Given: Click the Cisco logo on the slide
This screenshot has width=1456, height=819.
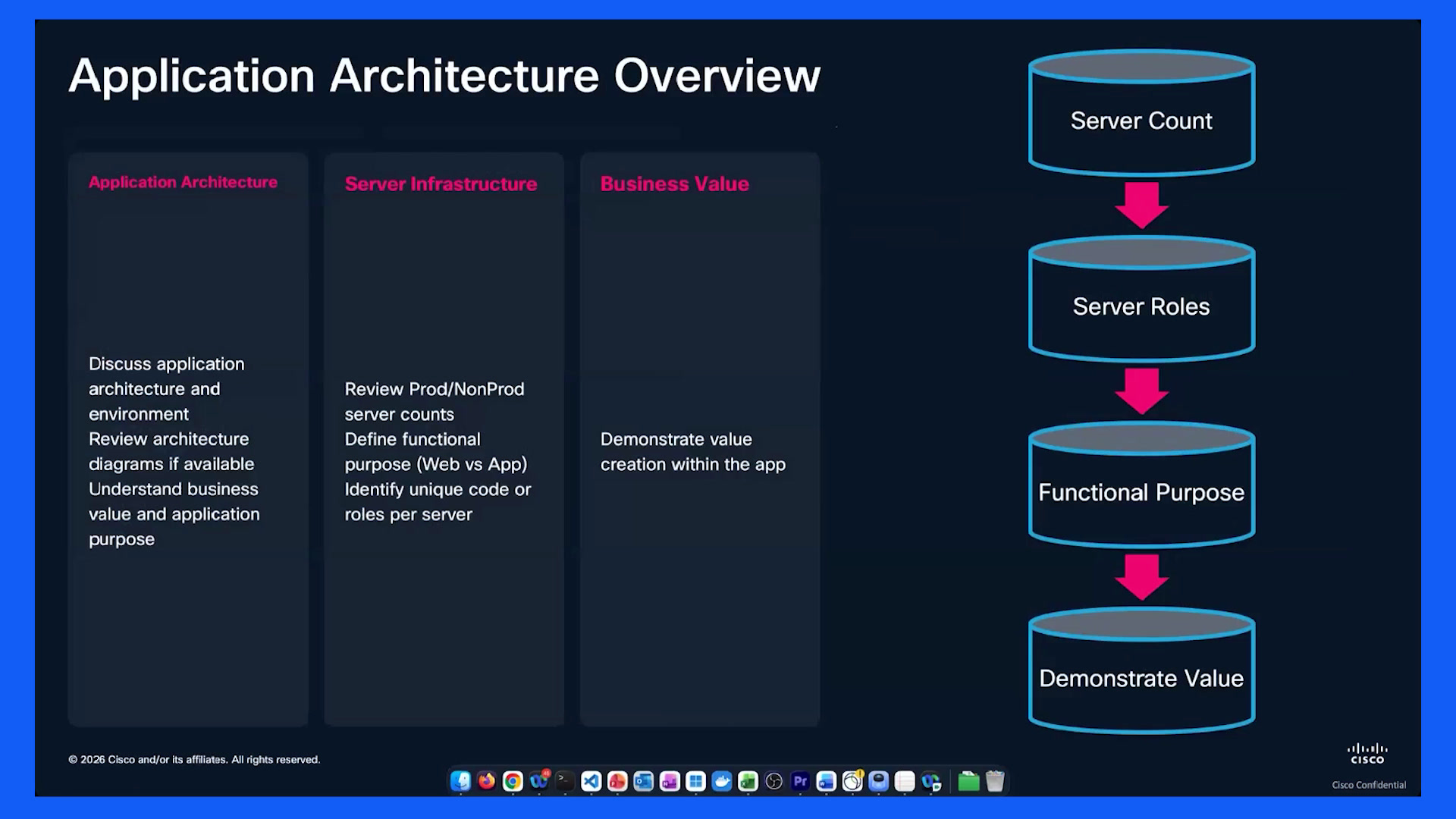Looking at the screenshot, I should tap(1367, 754).
